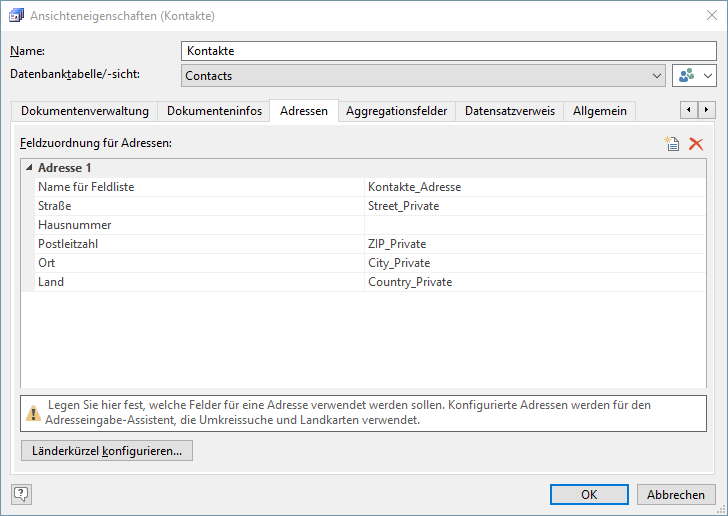Select the Aggregationsfelder tab
Viewport: 728px width, 516px height.
pyautogui.click(x=396, y=111)
